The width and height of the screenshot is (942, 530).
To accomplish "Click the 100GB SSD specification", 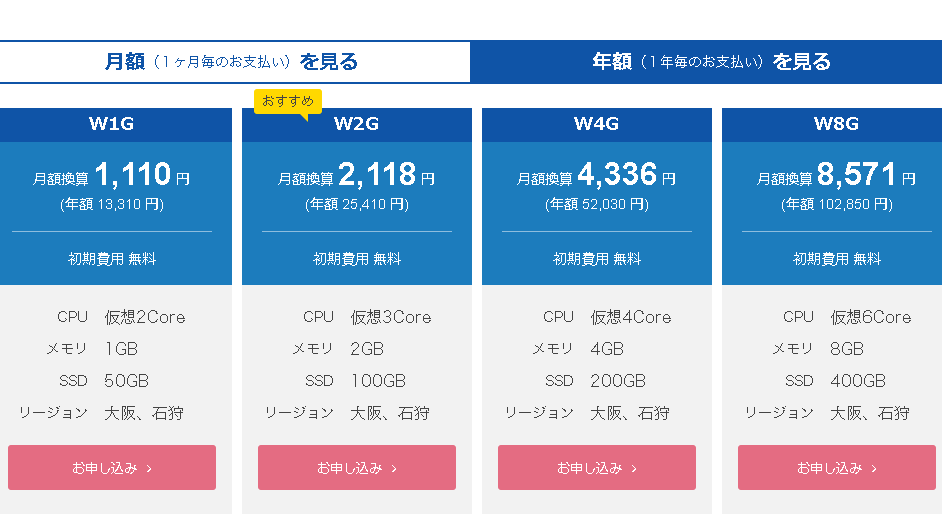I will tap(378, 381).
